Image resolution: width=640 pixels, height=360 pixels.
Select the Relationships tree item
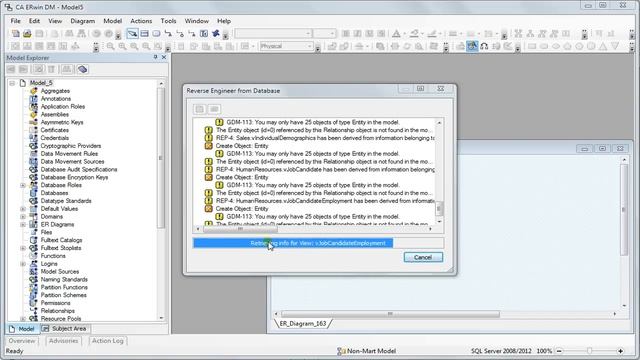coord(58,311)
